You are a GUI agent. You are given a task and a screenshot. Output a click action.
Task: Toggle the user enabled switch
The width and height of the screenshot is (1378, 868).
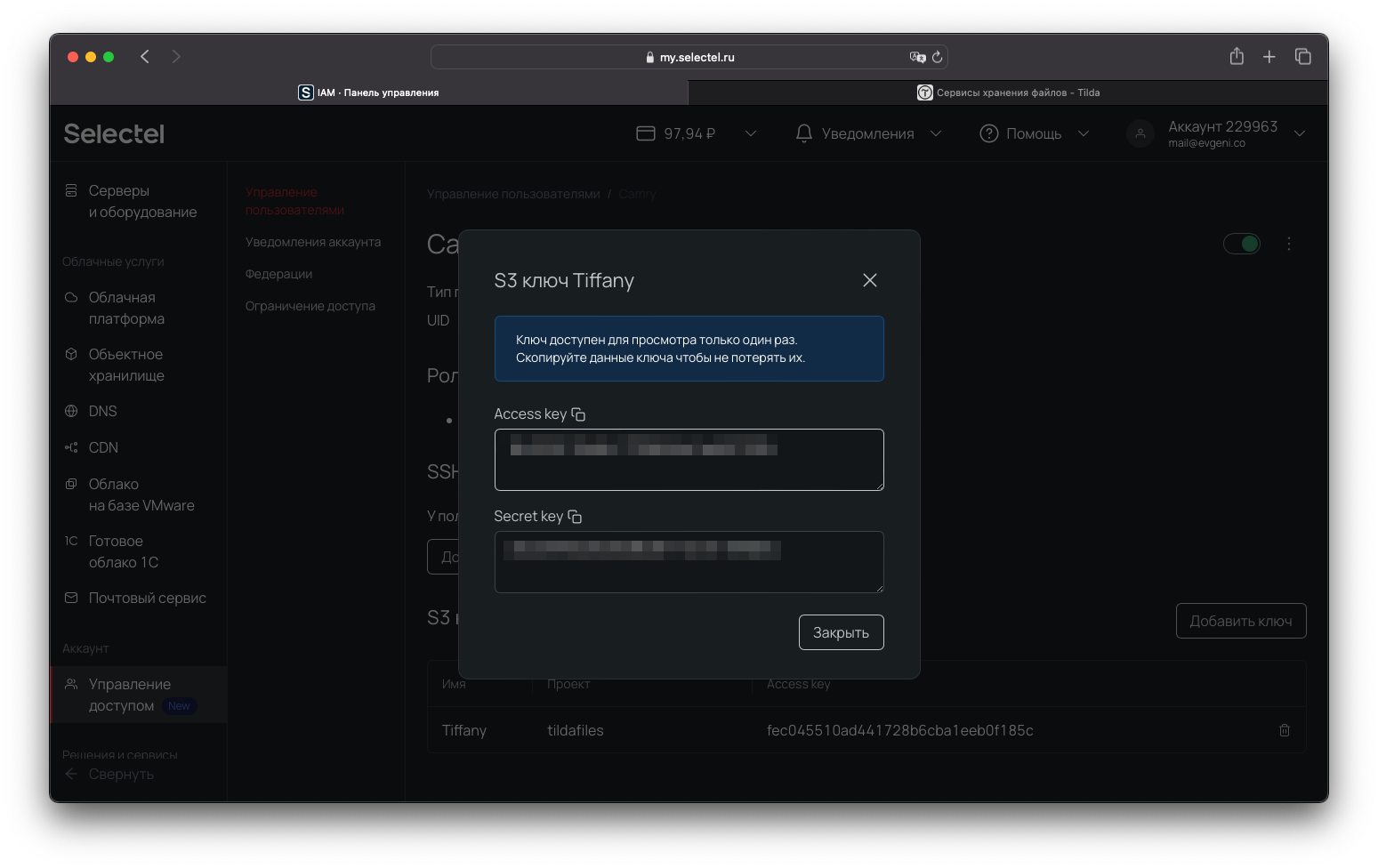pyautogui.click(x=1242, y=244)
